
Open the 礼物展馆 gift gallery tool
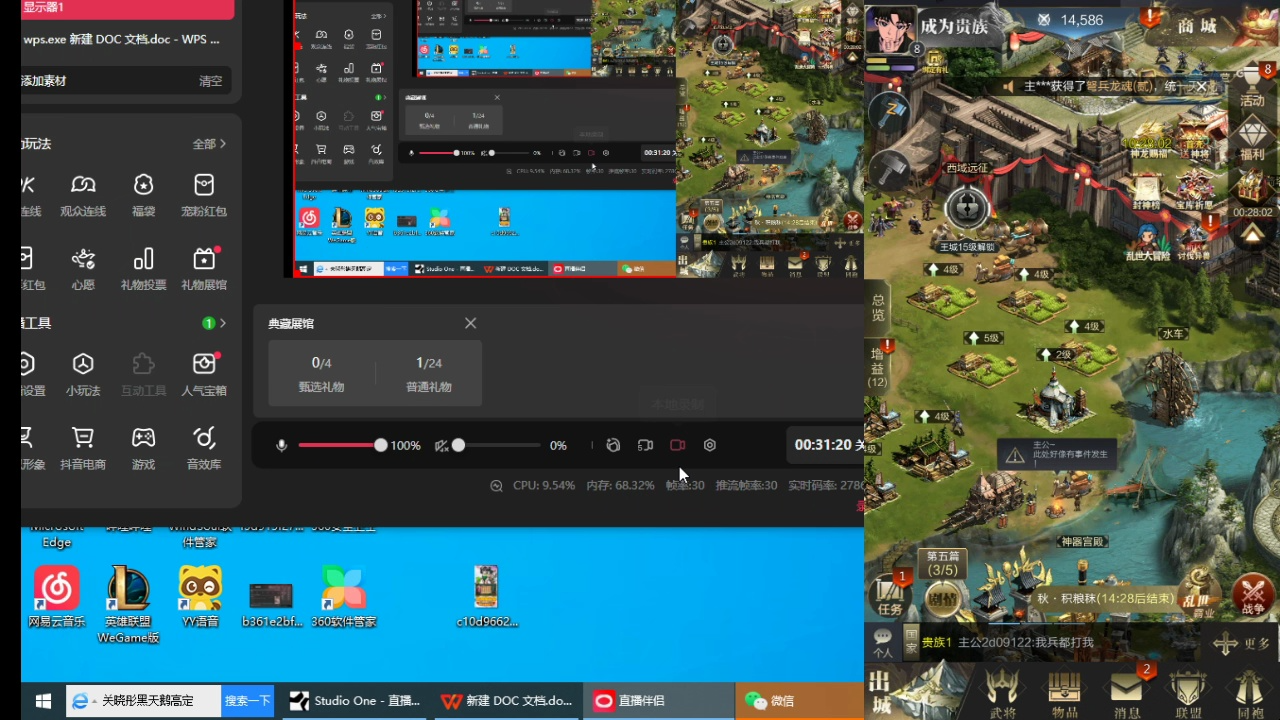coord(204,269)
